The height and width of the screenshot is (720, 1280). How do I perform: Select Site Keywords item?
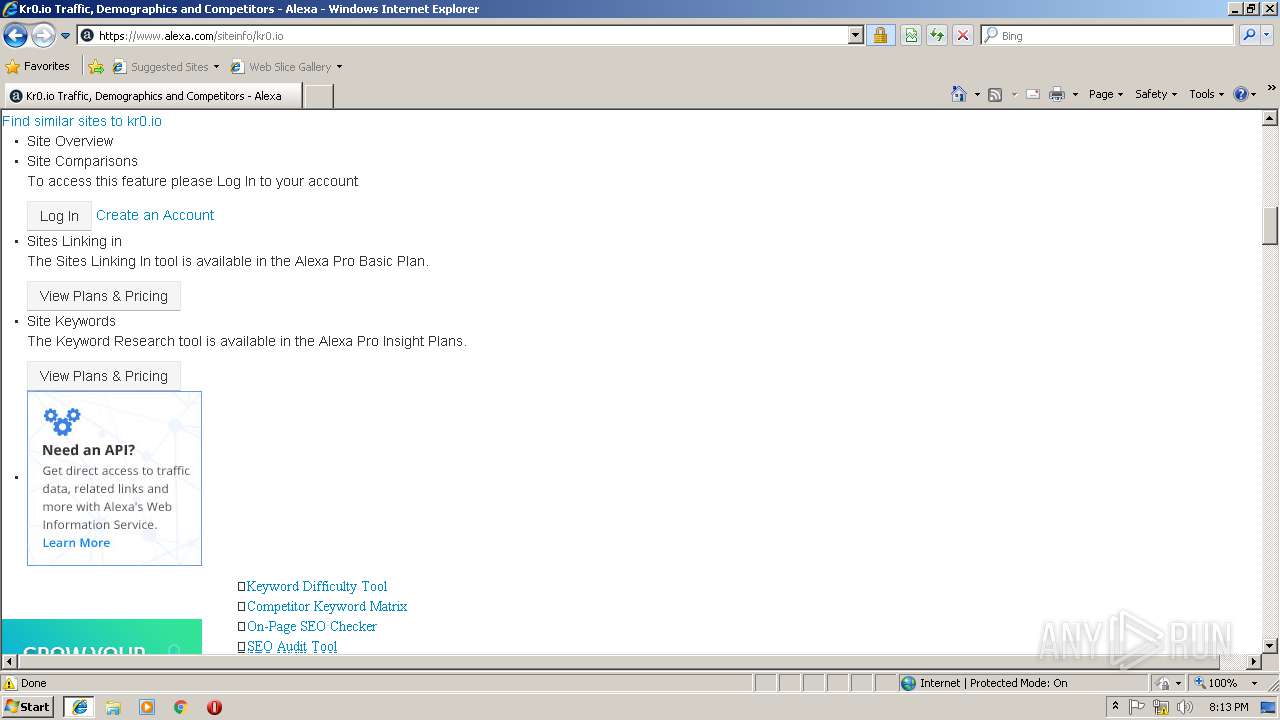point(71,321)
